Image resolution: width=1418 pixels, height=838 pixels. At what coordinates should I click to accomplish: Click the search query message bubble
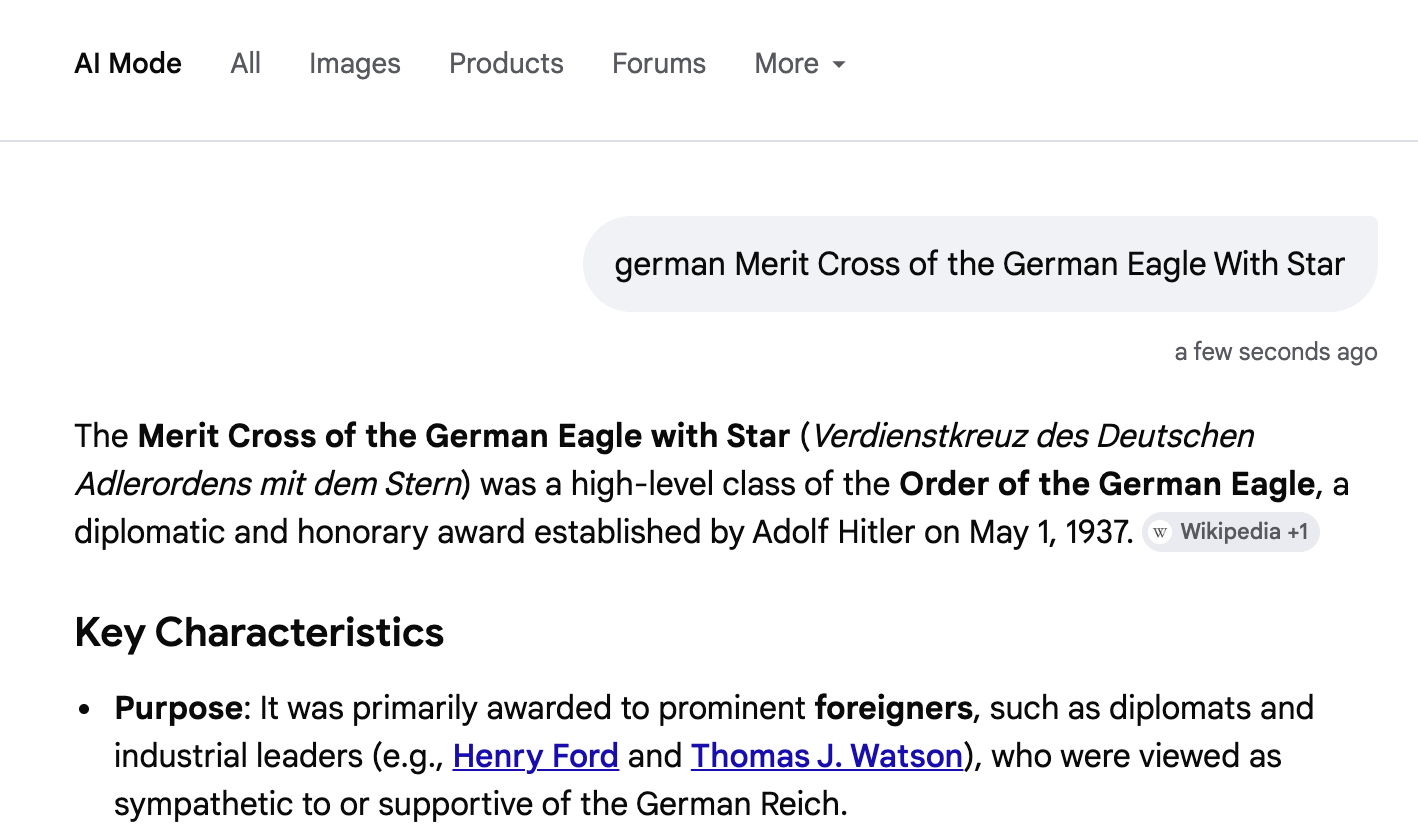979,264
